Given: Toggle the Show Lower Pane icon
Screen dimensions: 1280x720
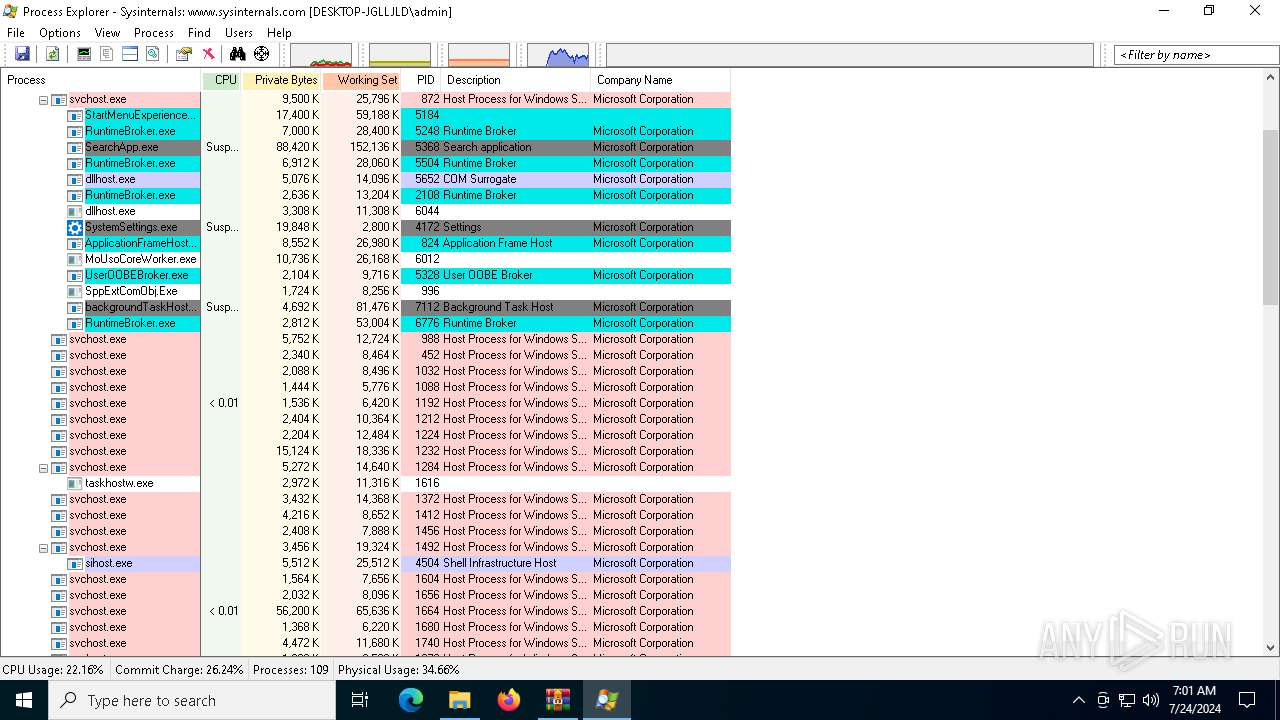Looking at the screenshot, I should [130, 54].
